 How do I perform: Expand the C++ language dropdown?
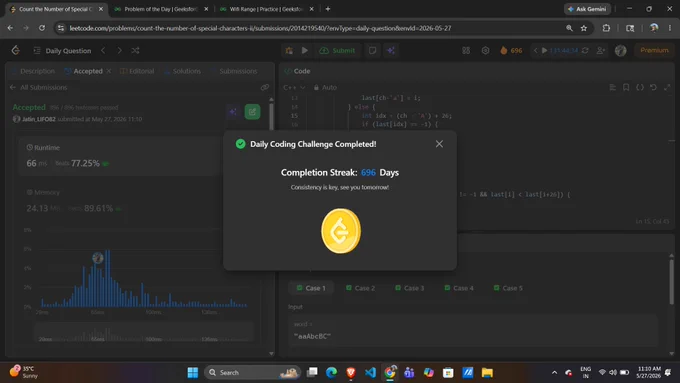[294, 87]
